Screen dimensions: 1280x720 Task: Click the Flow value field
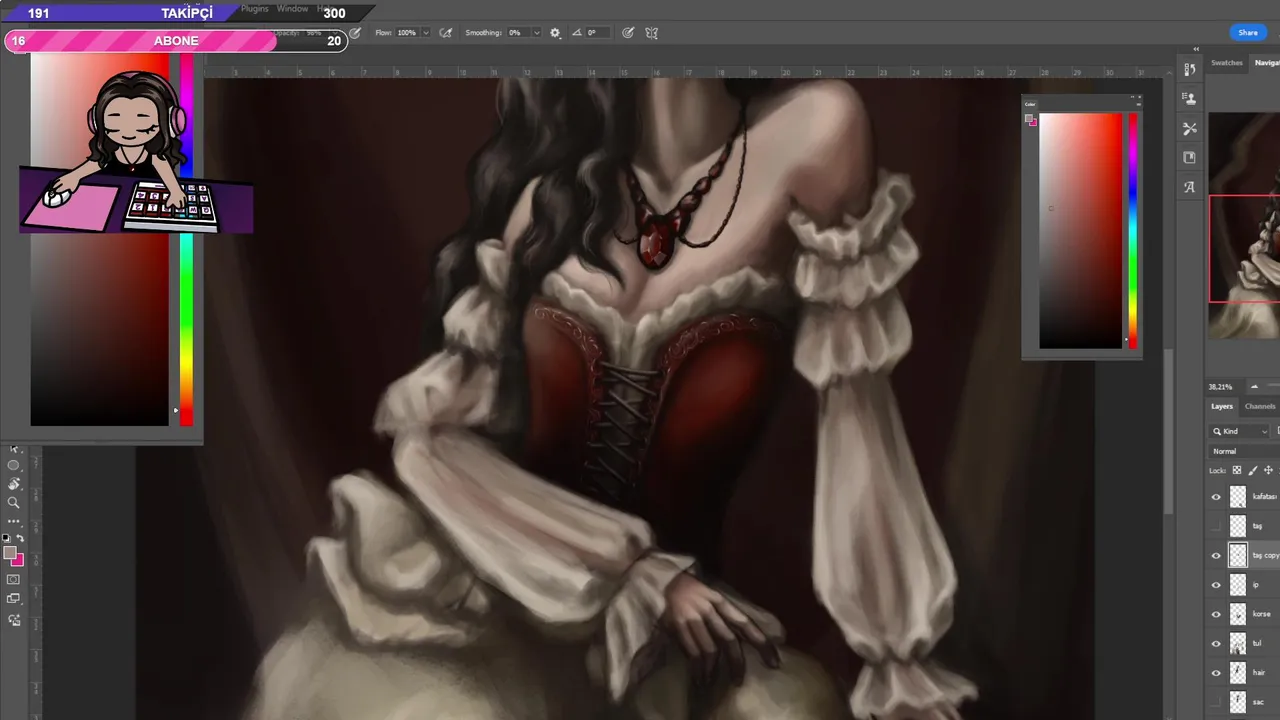pyautogui.click(x=407, y=33)
